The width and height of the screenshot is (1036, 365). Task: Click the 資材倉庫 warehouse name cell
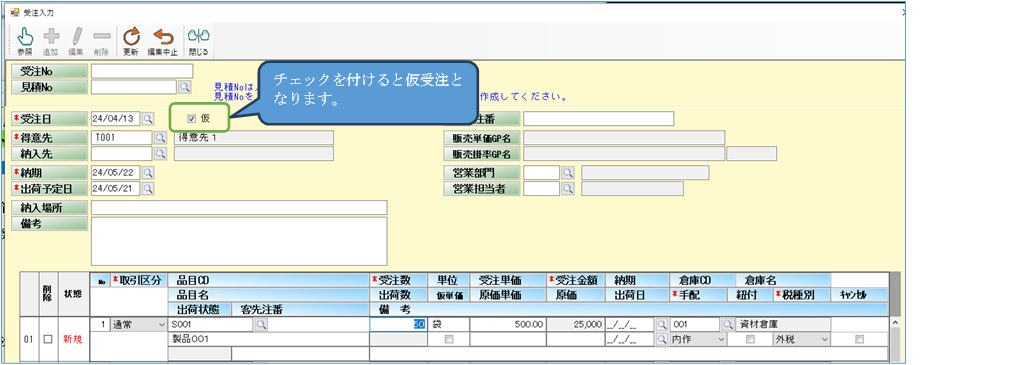point(782,325)
